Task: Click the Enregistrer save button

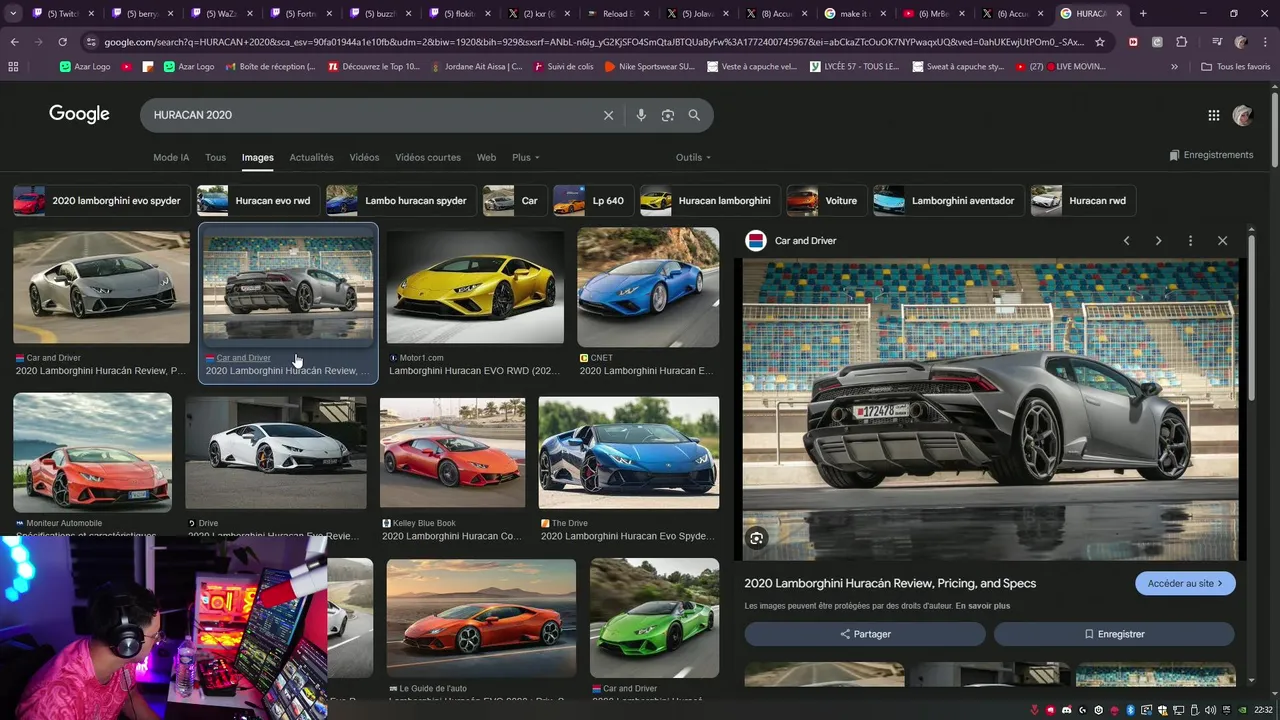Action: pos(1114,634)
